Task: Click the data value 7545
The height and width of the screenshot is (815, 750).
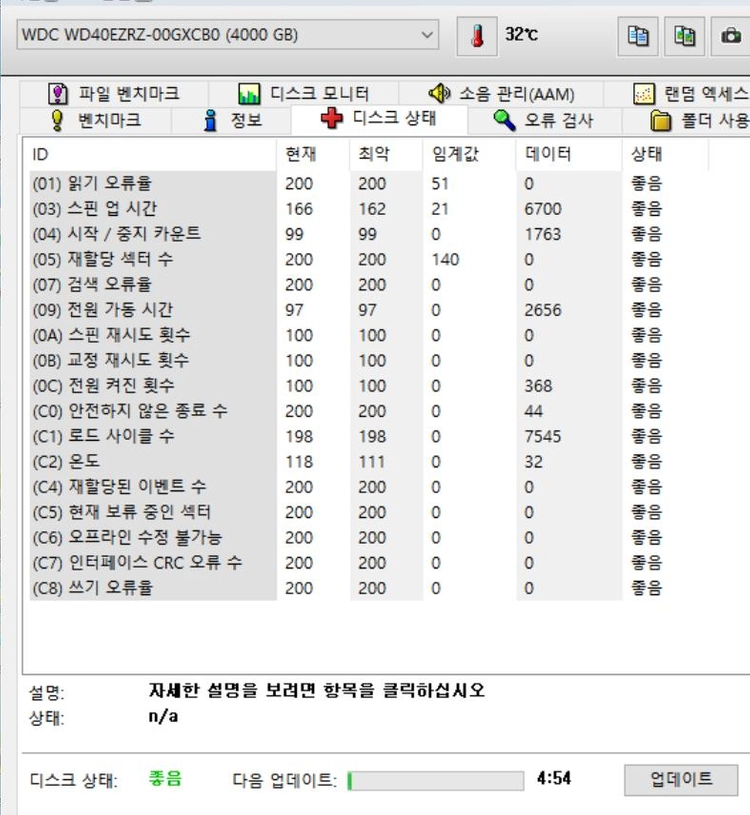Action: 543,437
